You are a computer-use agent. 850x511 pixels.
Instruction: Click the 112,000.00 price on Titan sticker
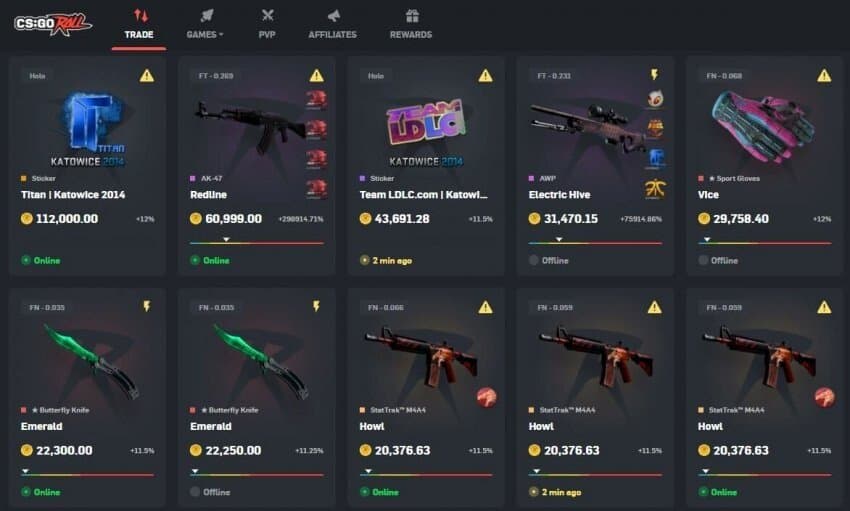[x=67, y=219]
